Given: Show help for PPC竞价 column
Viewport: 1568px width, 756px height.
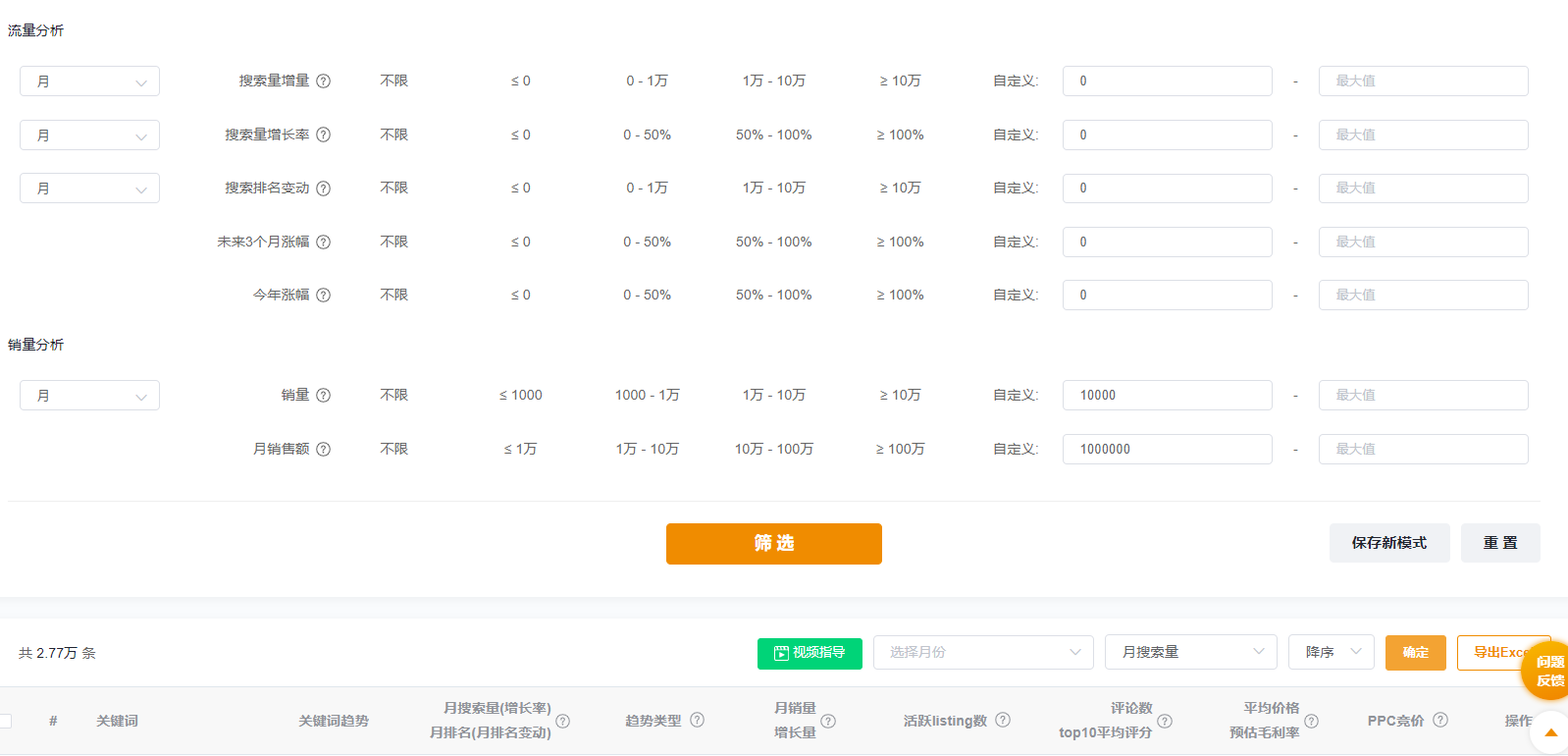Looking at the screenshot, I should (x=1440, y=720).
